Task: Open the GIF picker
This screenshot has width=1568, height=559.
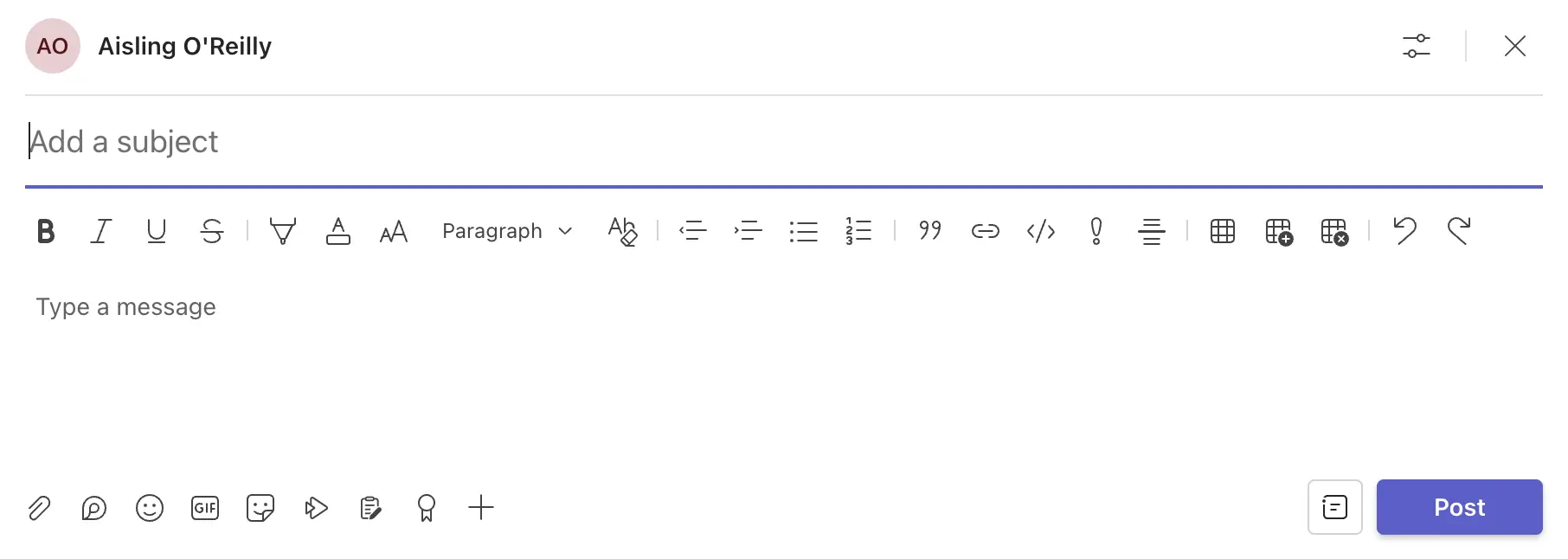Action: click(x=205, y=508)
